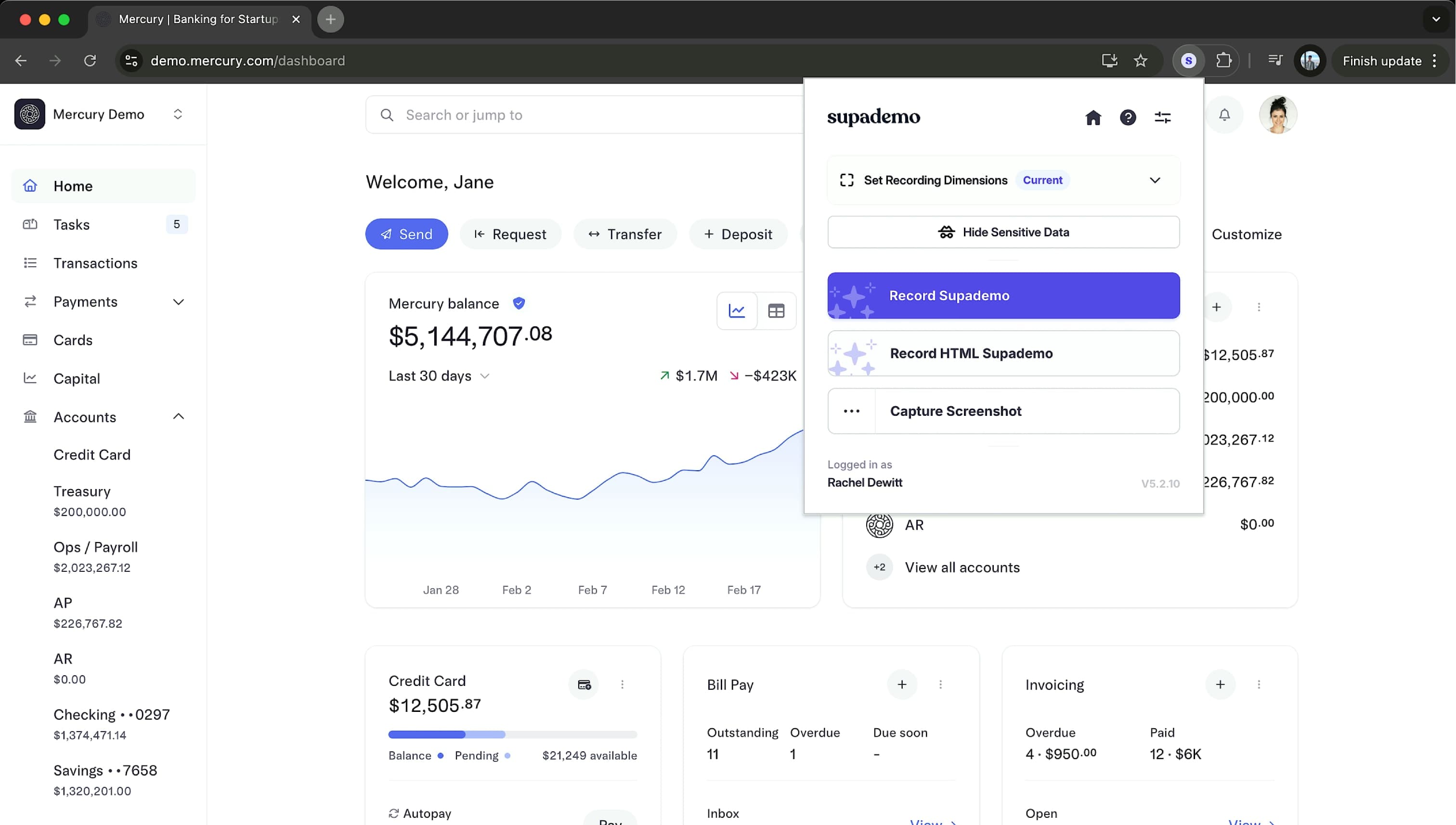The height and width of the screenshot is (825, 1456).
Task: Click the Credit Card pay icon button
Action: point(584,684)
